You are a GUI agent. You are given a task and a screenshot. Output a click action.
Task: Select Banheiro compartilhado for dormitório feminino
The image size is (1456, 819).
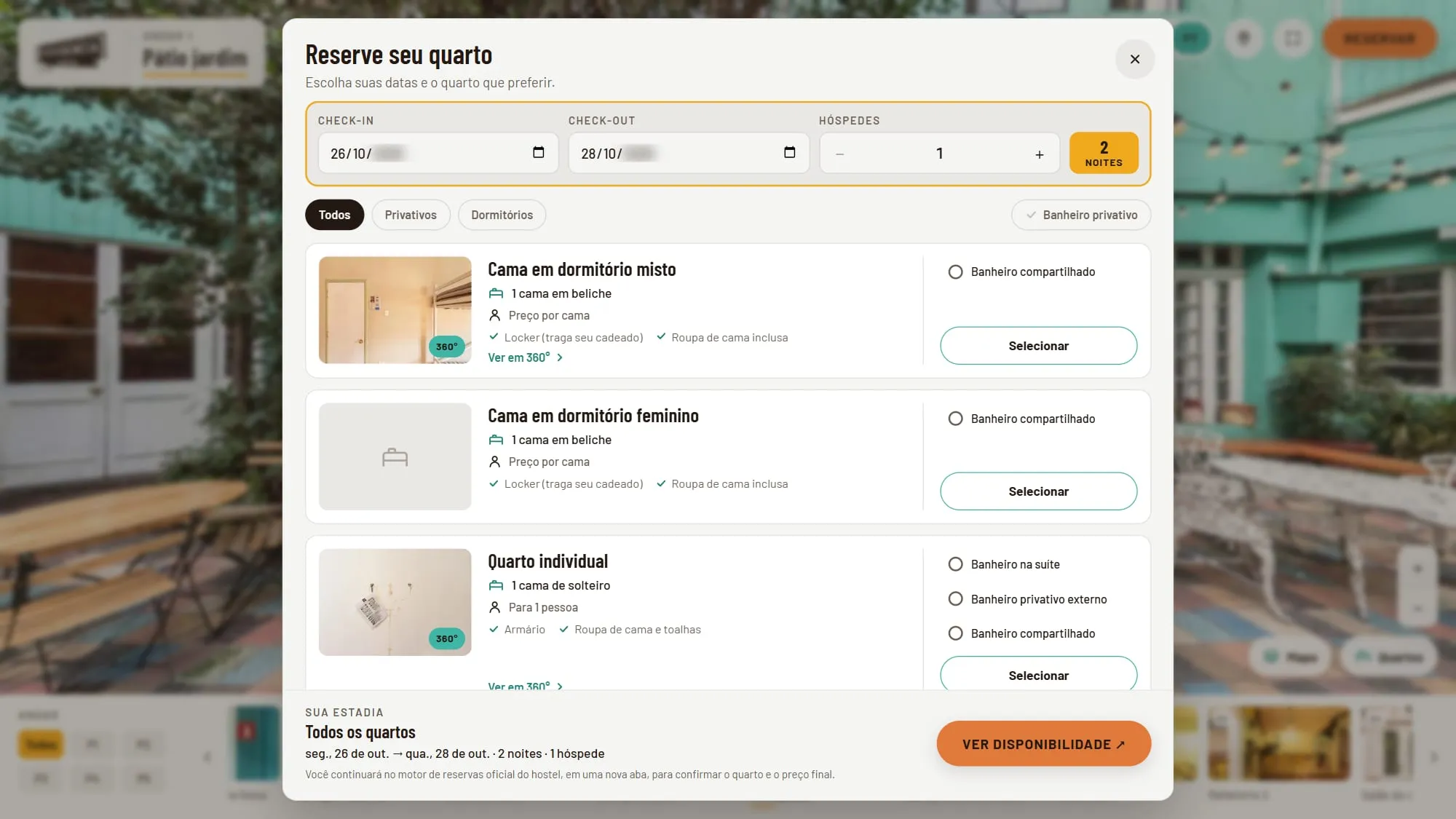pos(955,419)
